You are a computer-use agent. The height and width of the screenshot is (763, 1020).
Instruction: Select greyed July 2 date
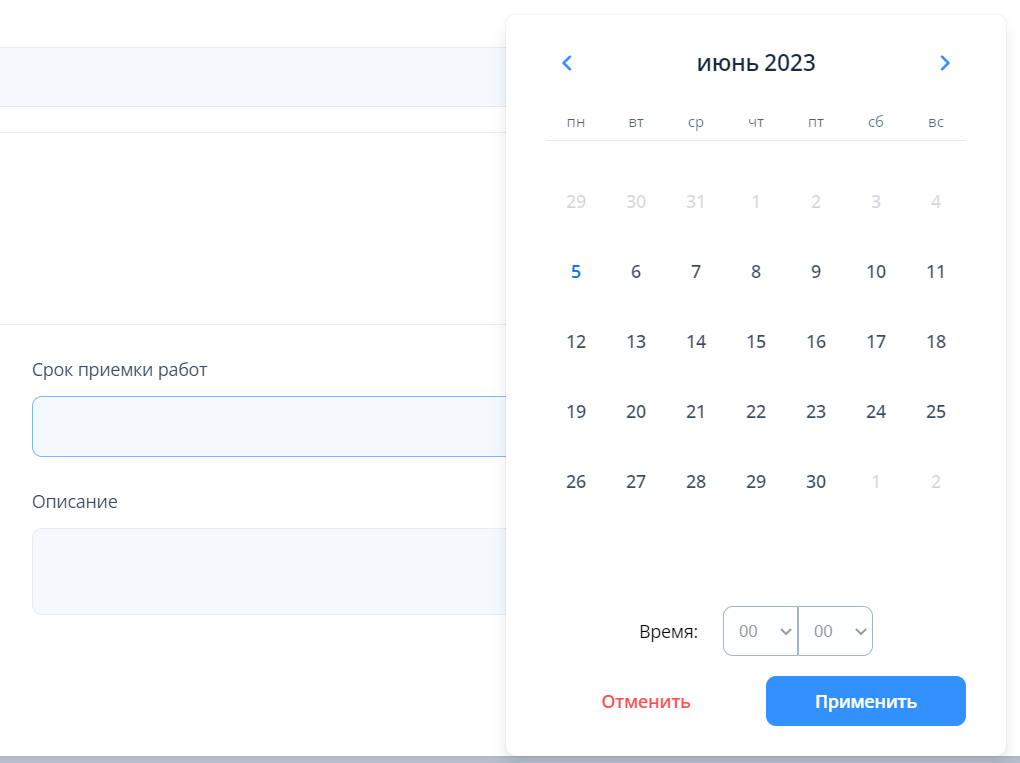pyautogui.click(x=936, y=482)
